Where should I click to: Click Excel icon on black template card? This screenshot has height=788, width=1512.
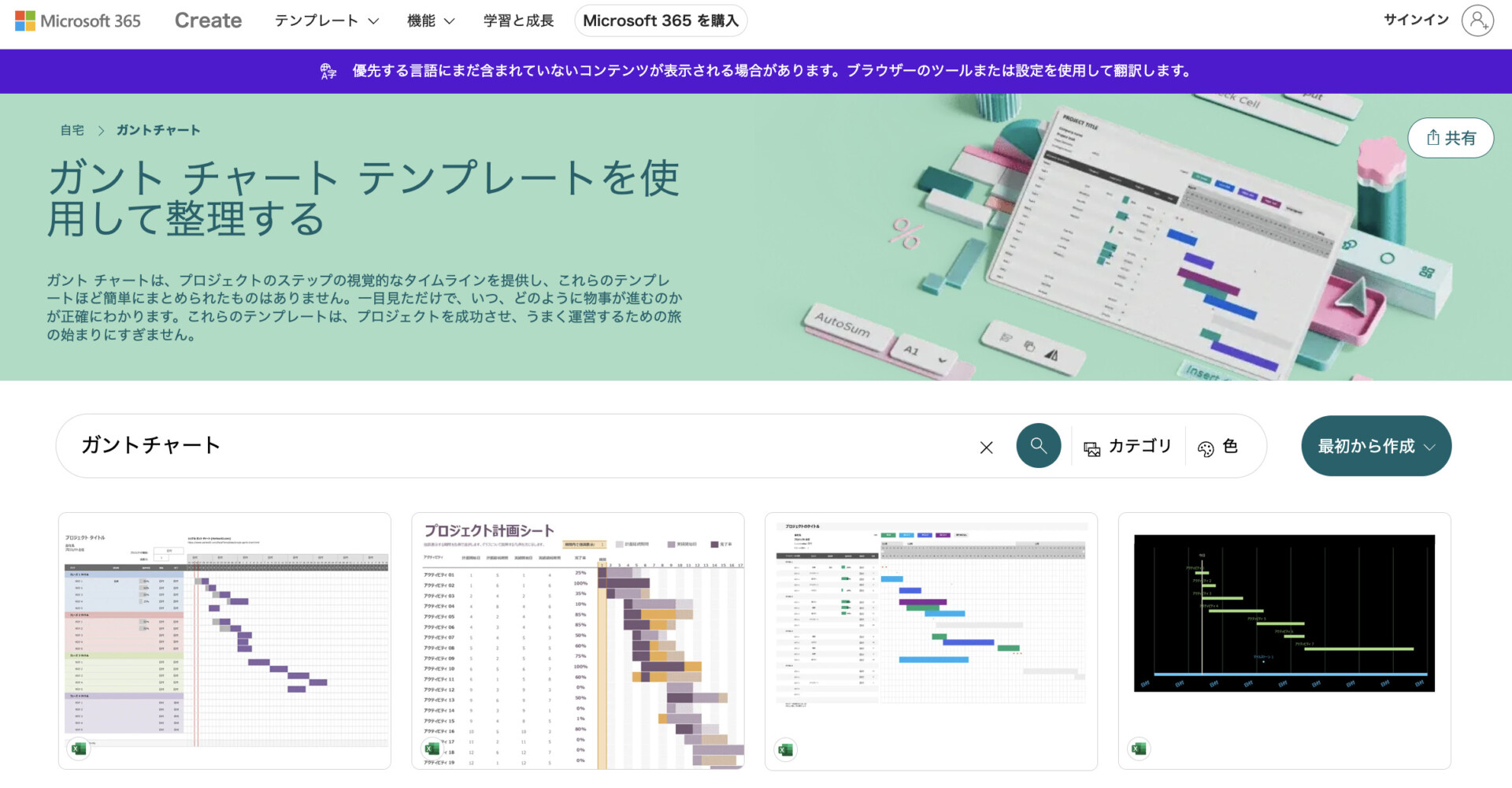[x=1139, y=749]
